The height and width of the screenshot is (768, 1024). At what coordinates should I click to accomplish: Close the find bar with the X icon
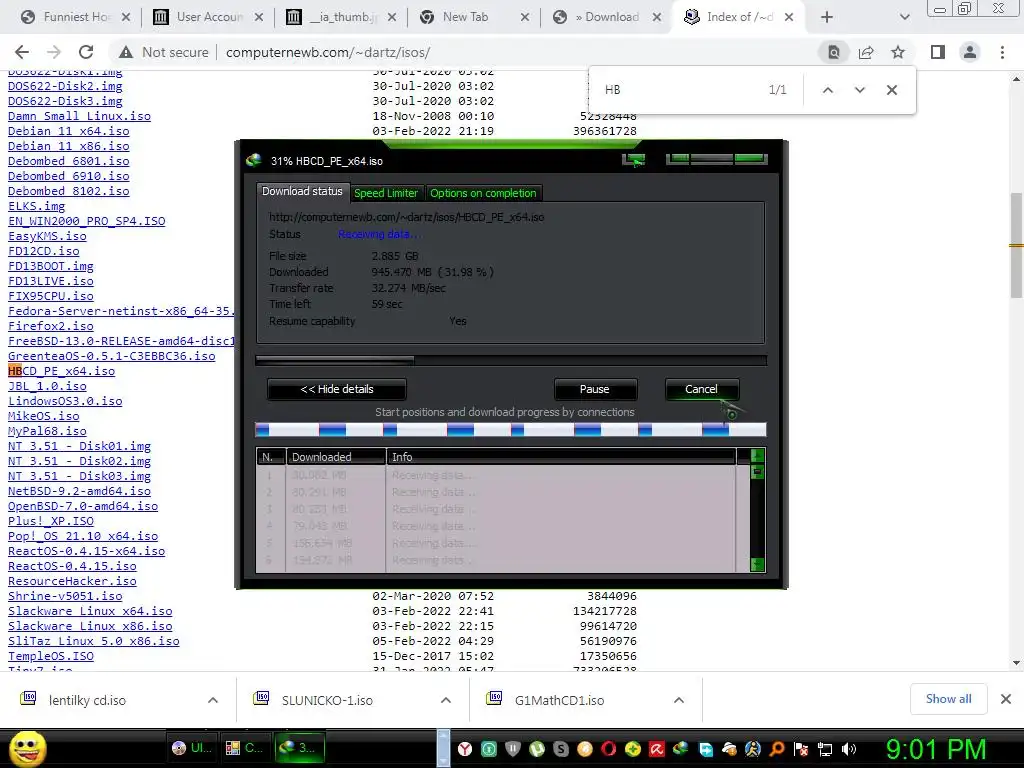[892, 90]
